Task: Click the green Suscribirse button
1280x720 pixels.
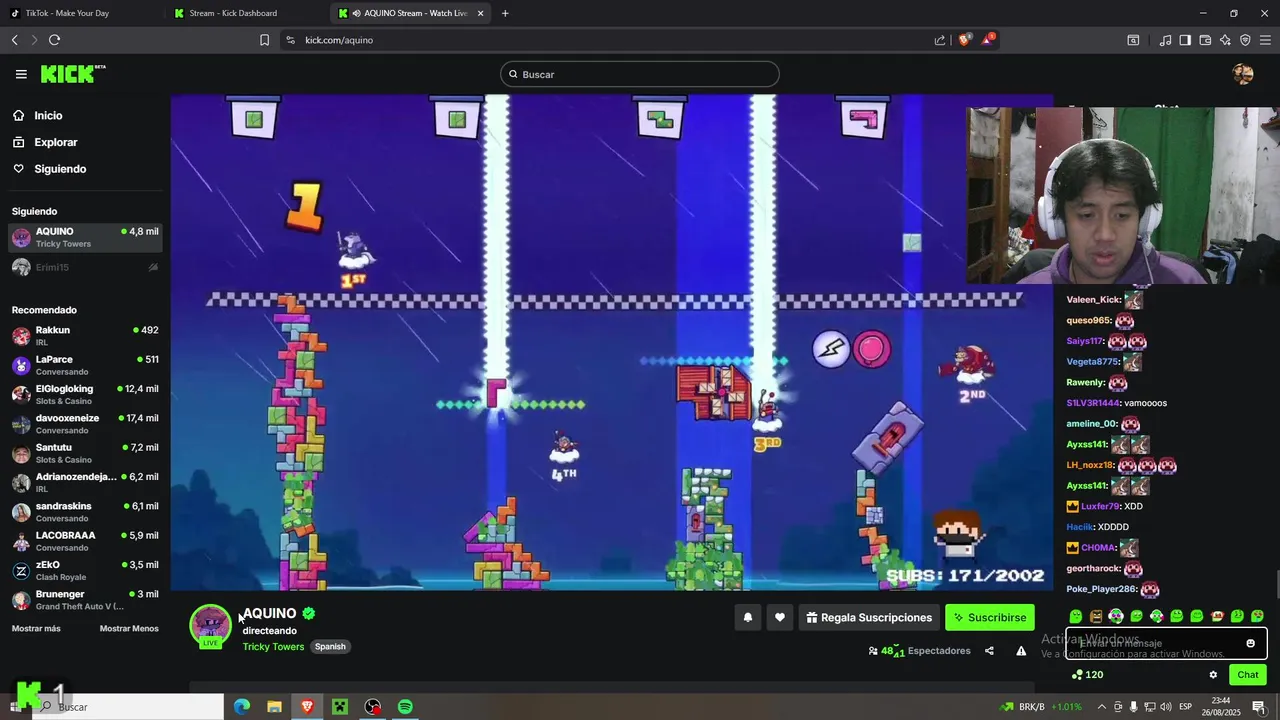Action: click(990, 618)
